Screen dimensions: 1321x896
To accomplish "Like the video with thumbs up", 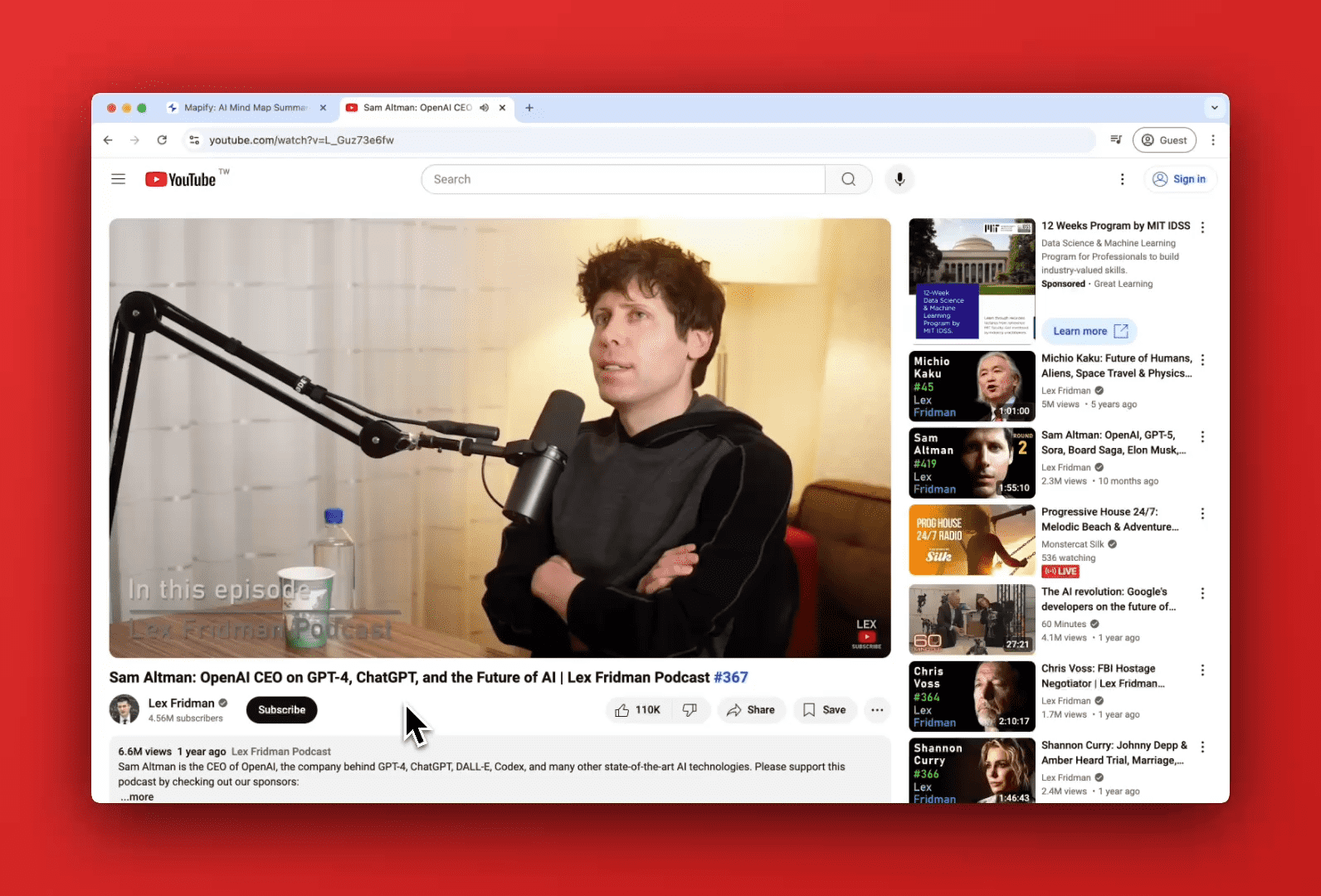I will point(637,710).
